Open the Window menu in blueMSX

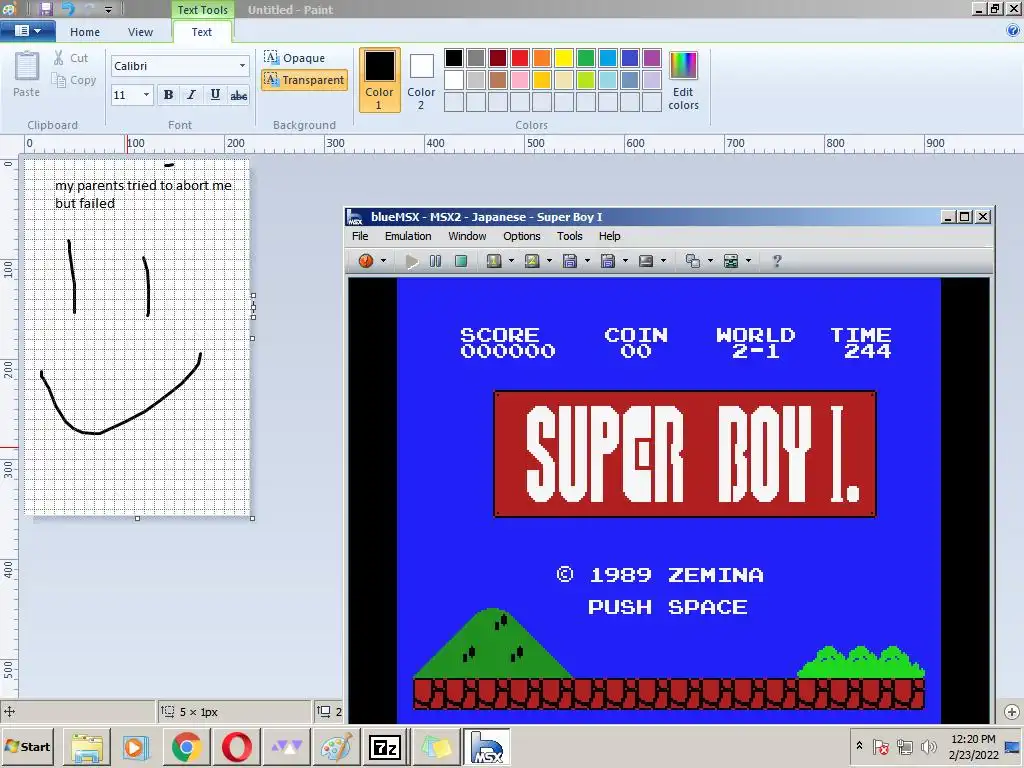point(467,236)
